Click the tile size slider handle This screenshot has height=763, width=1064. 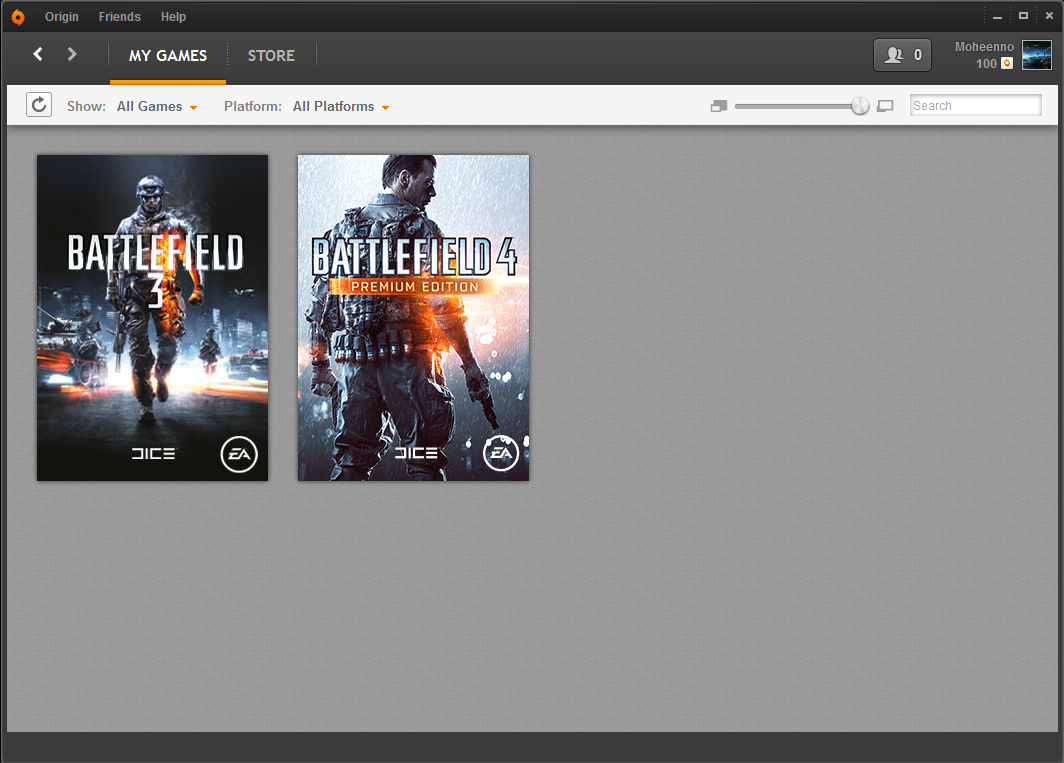[x=860, y=106]
